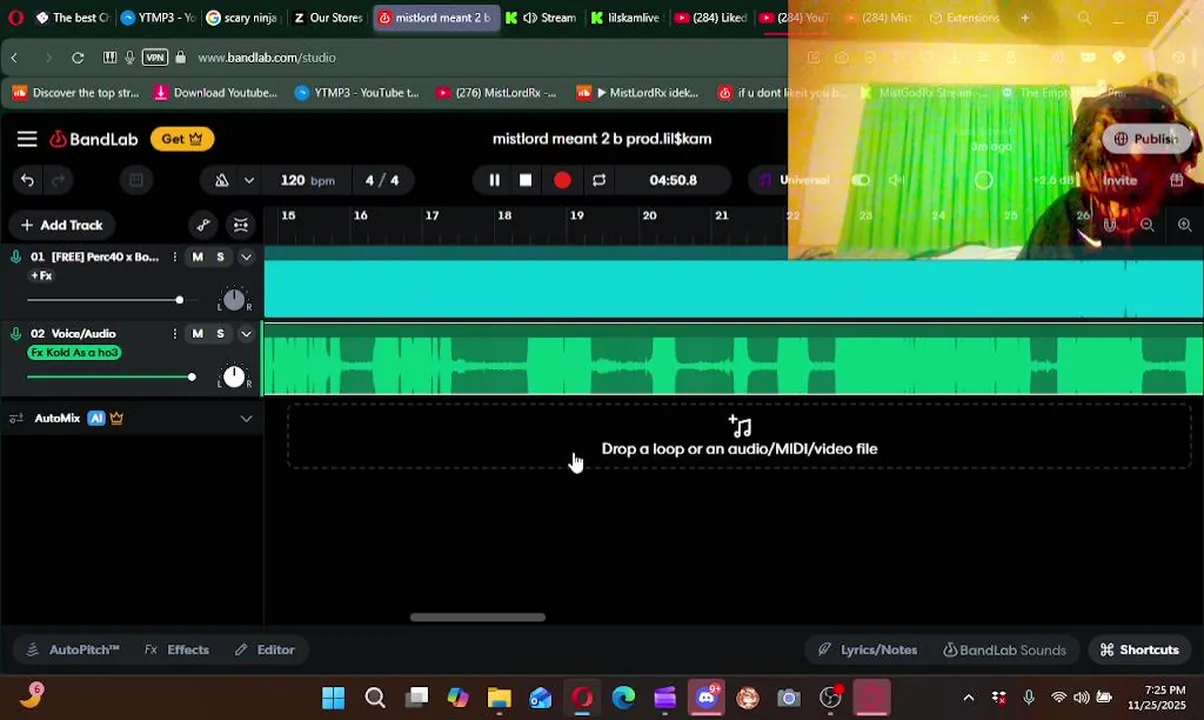1204x720 pixels.
Task: Open the Download Youtube bookmark
Action: pyautogui.click(x=216, y=93)
